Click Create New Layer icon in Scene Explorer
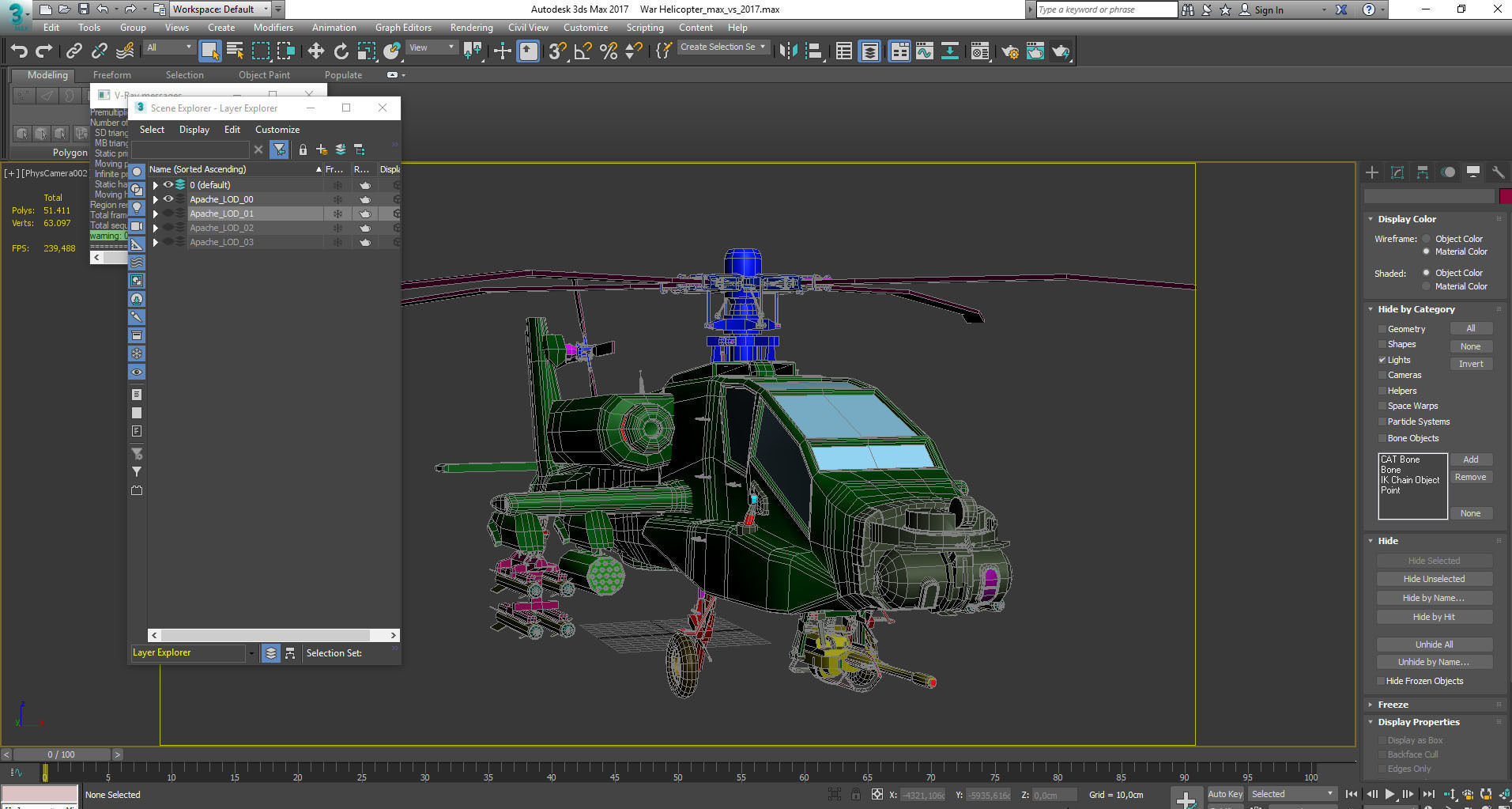This screenshot has width=1512, height=809. coord(322,149)
